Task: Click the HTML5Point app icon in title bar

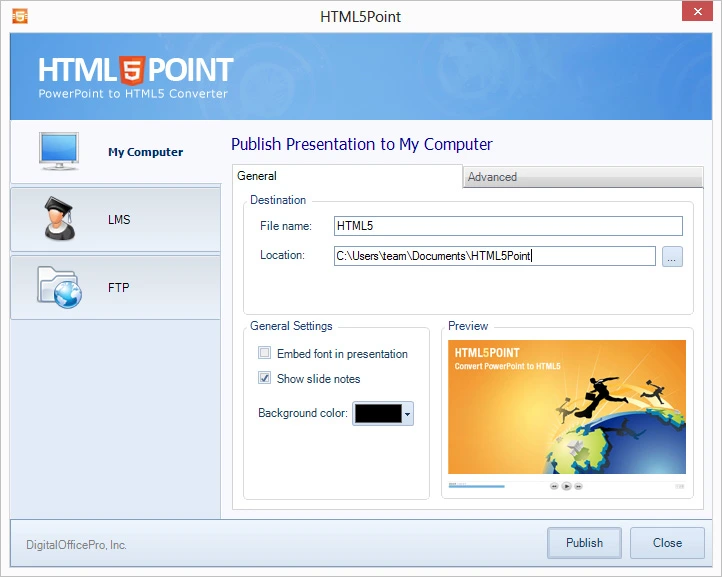Action: coord(20,16)
